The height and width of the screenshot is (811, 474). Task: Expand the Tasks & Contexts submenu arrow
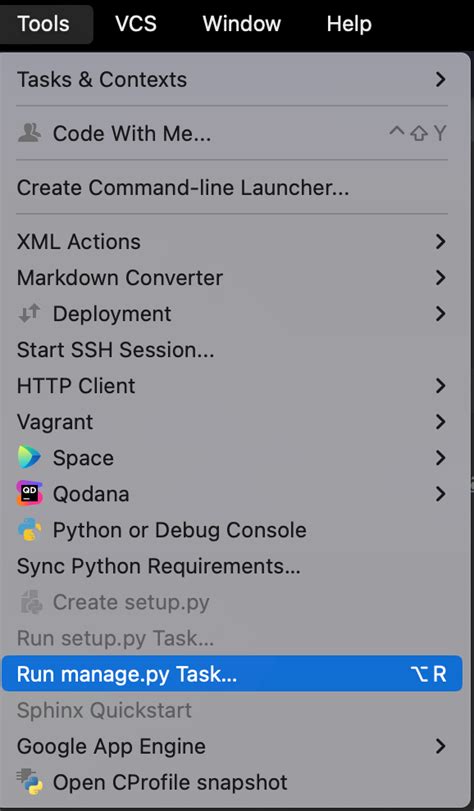pos(440,79)
